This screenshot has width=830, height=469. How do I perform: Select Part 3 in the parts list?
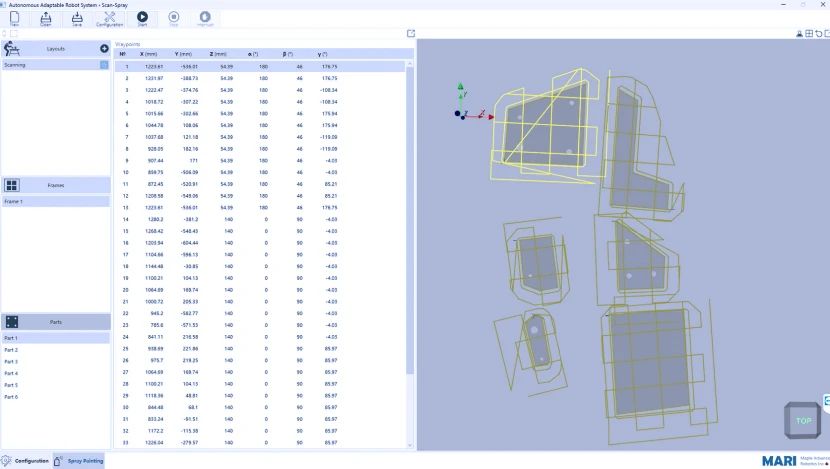tap(11, 362)
